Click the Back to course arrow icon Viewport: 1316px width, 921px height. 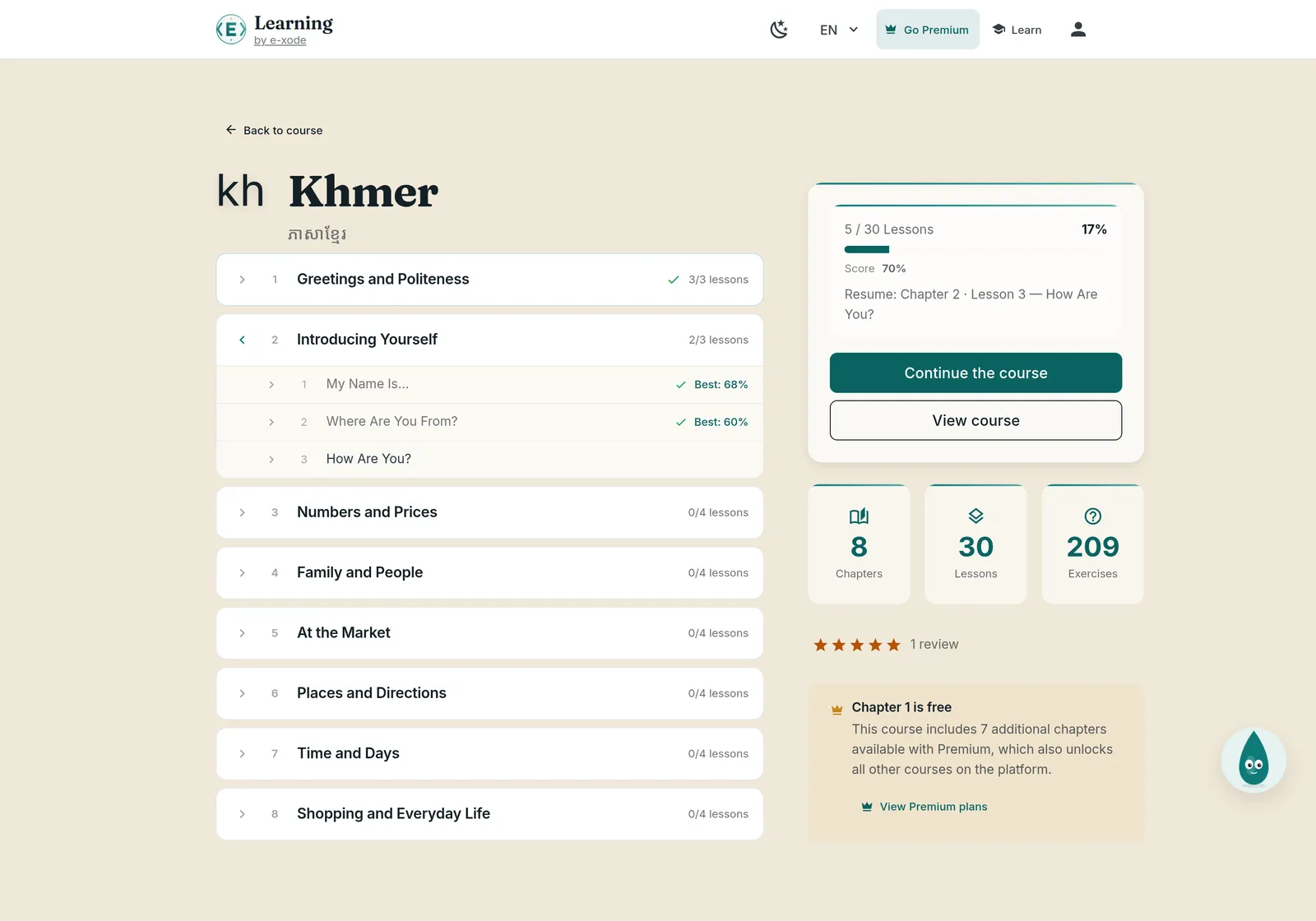(x=230, y=130)
